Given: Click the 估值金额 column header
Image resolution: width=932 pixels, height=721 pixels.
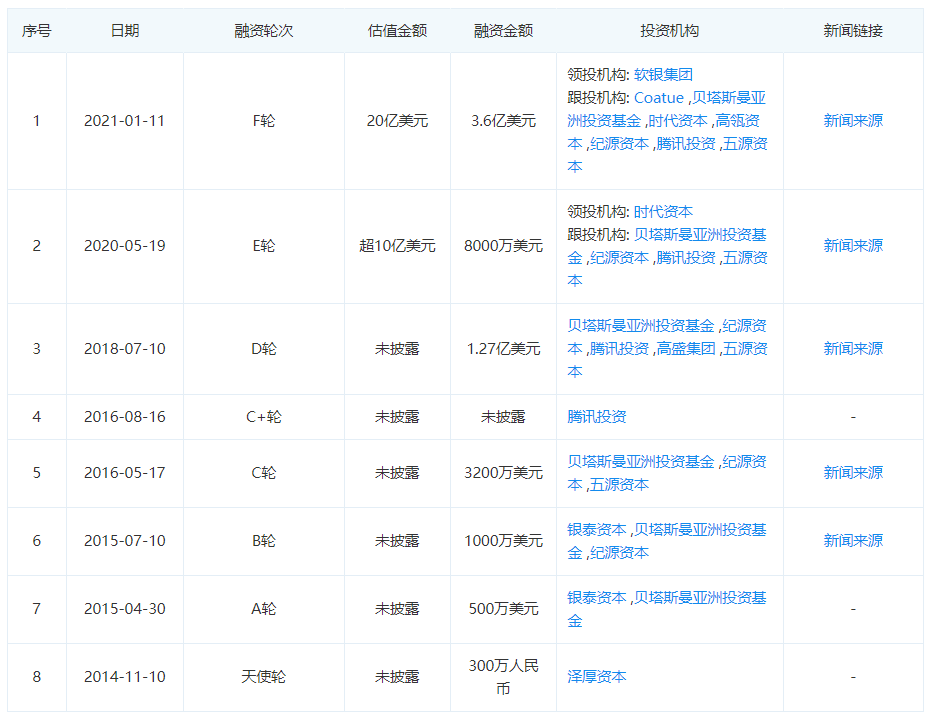Looking at the screenshot, I should coord(397,31).
